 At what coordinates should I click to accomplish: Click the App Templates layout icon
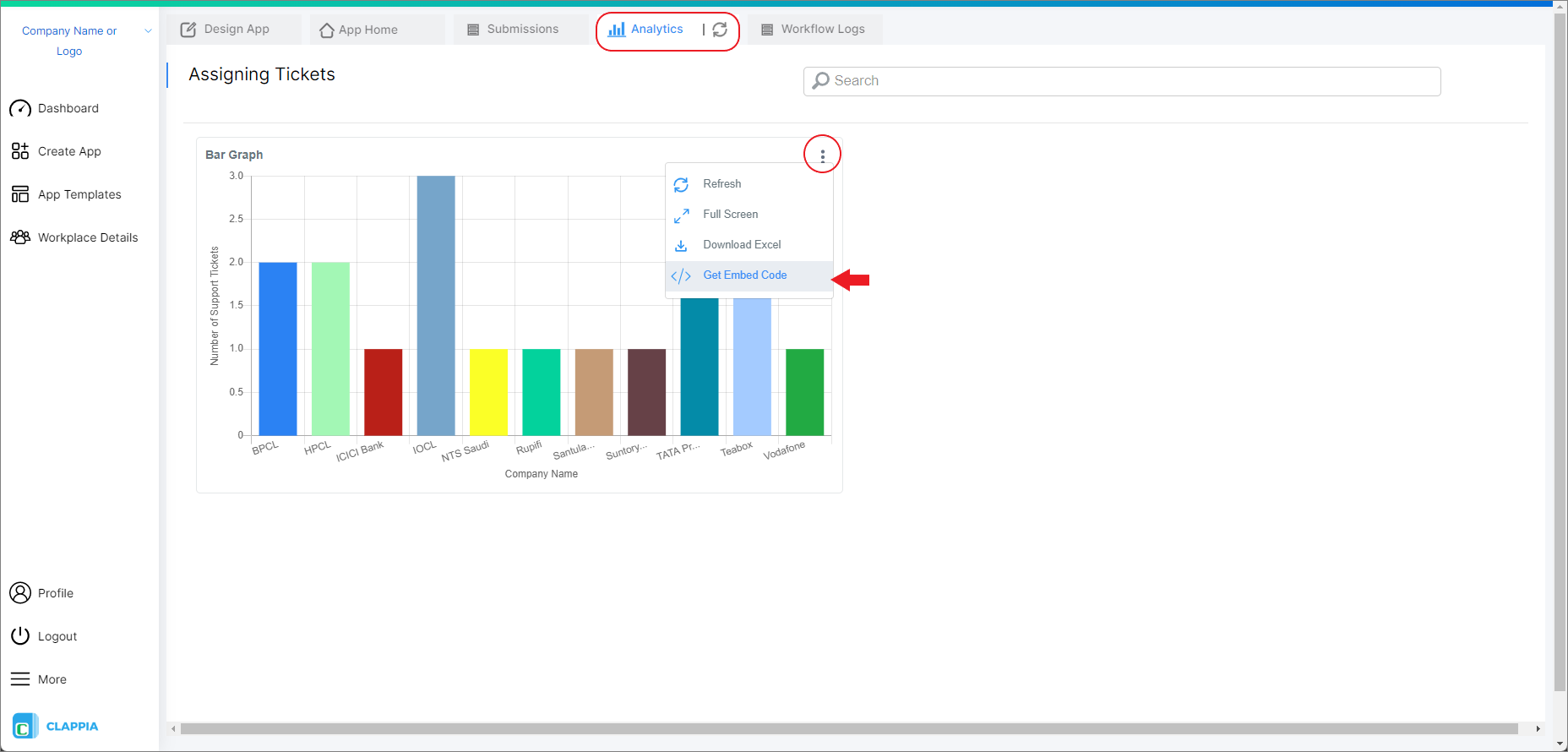click(x=20, y=194)
